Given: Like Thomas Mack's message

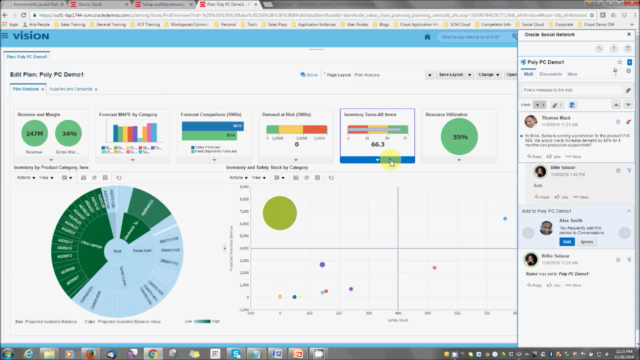Looking at the screenshot, I should point(554,156).
